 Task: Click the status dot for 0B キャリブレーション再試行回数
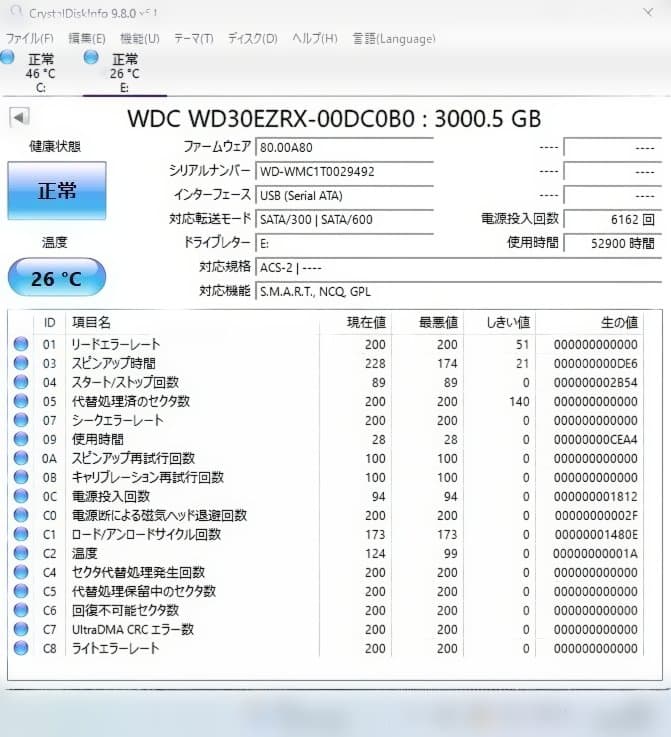pos(21,477)
